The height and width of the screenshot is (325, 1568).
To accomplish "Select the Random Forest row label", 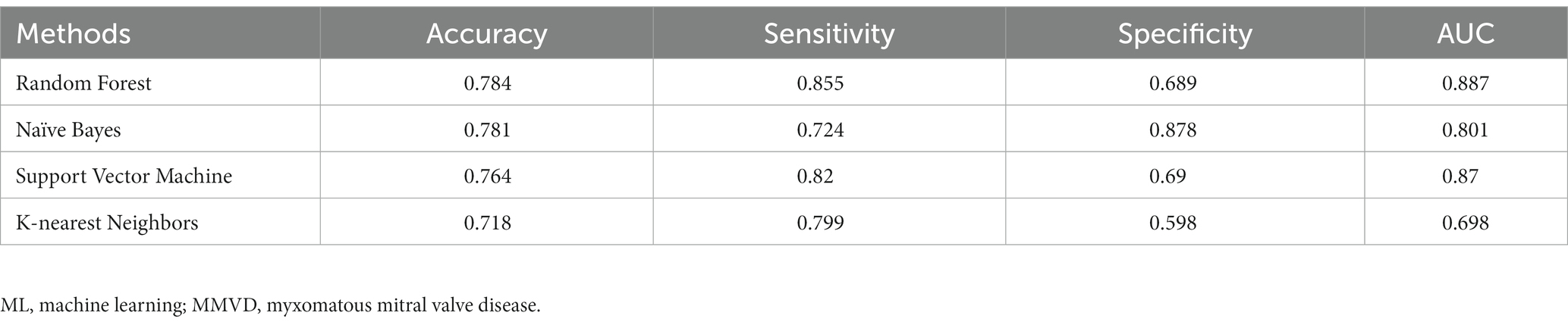I will [83, 83].
